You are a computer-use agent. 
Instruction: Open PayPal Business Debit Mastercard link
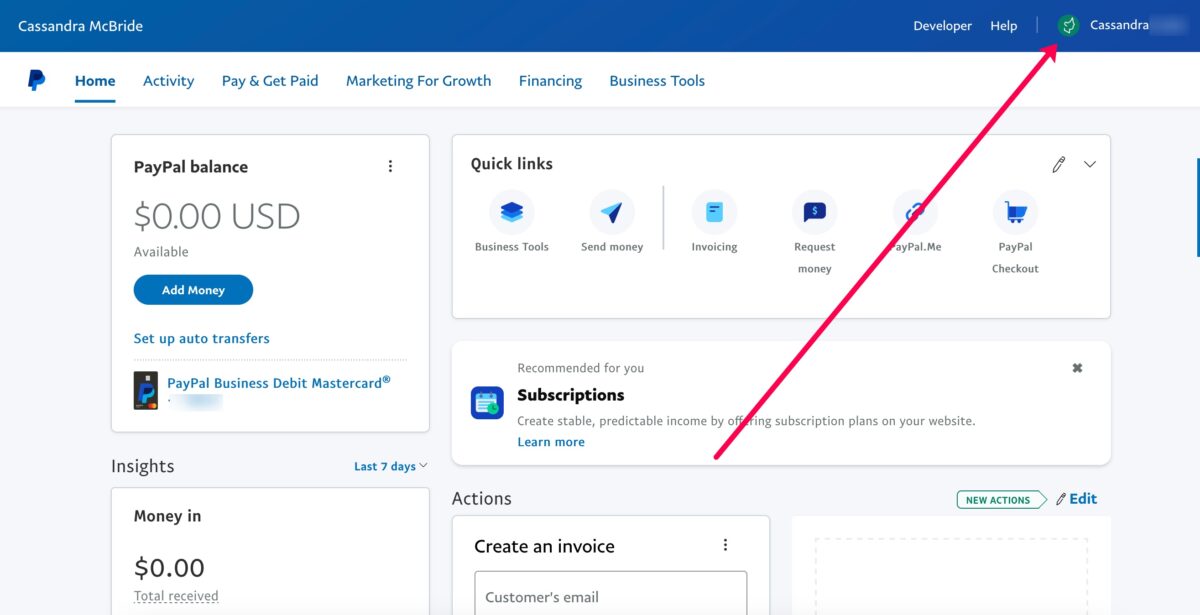click(x=279, y=382)
